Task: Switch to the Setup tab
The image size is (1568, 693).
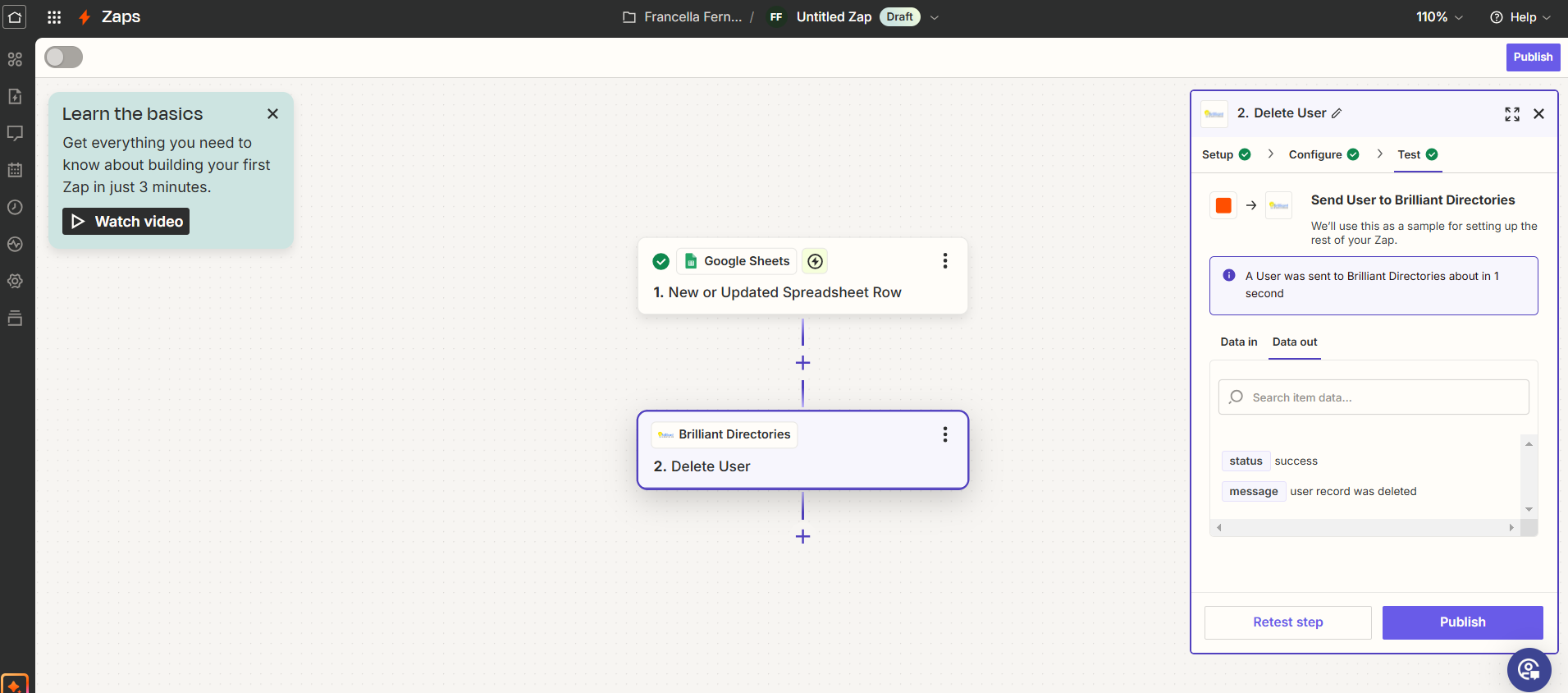Action: pyautogui.click(x=1226, y=154)
